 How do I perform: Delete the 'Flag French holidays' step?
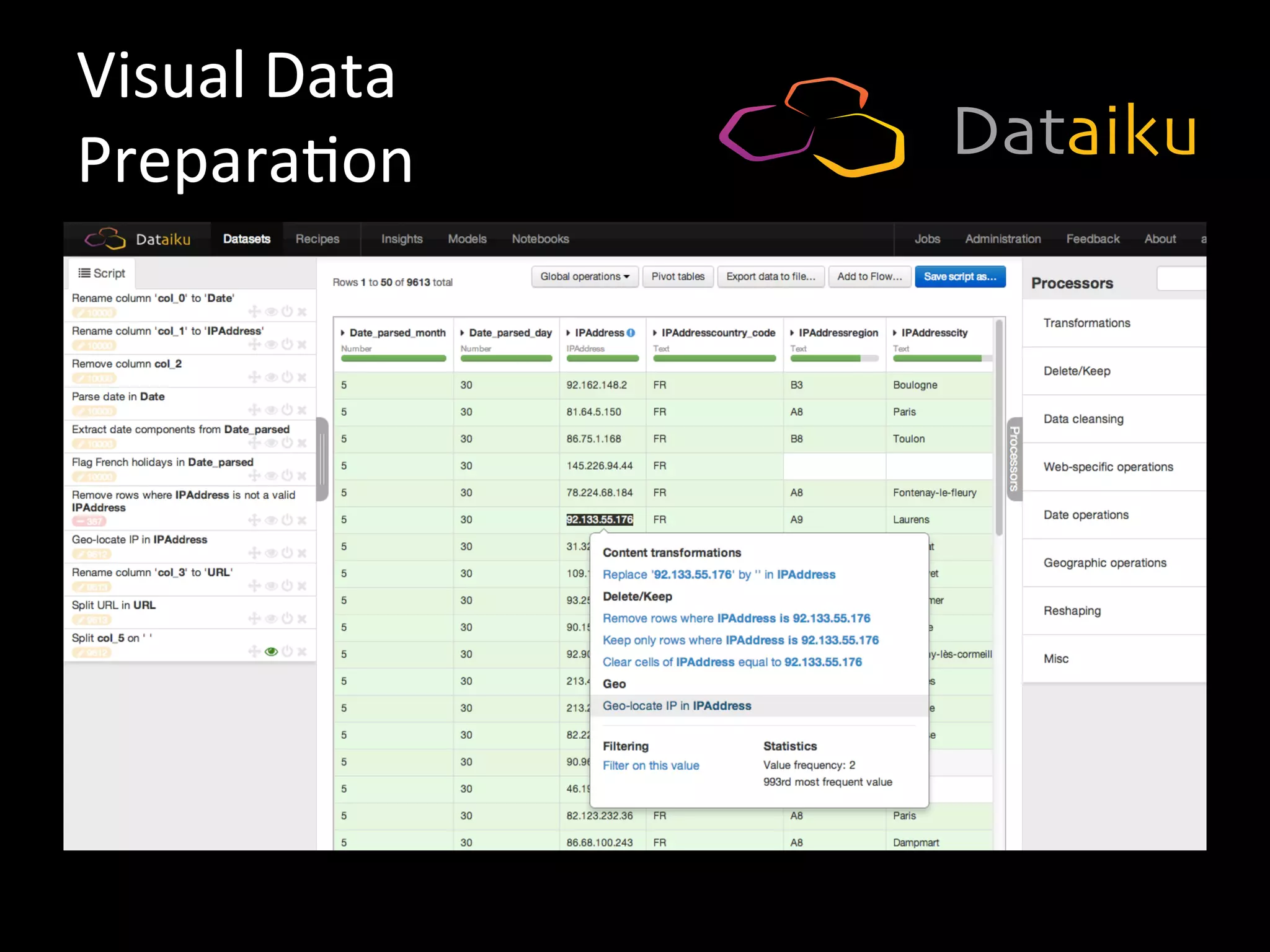pos(302,476)
